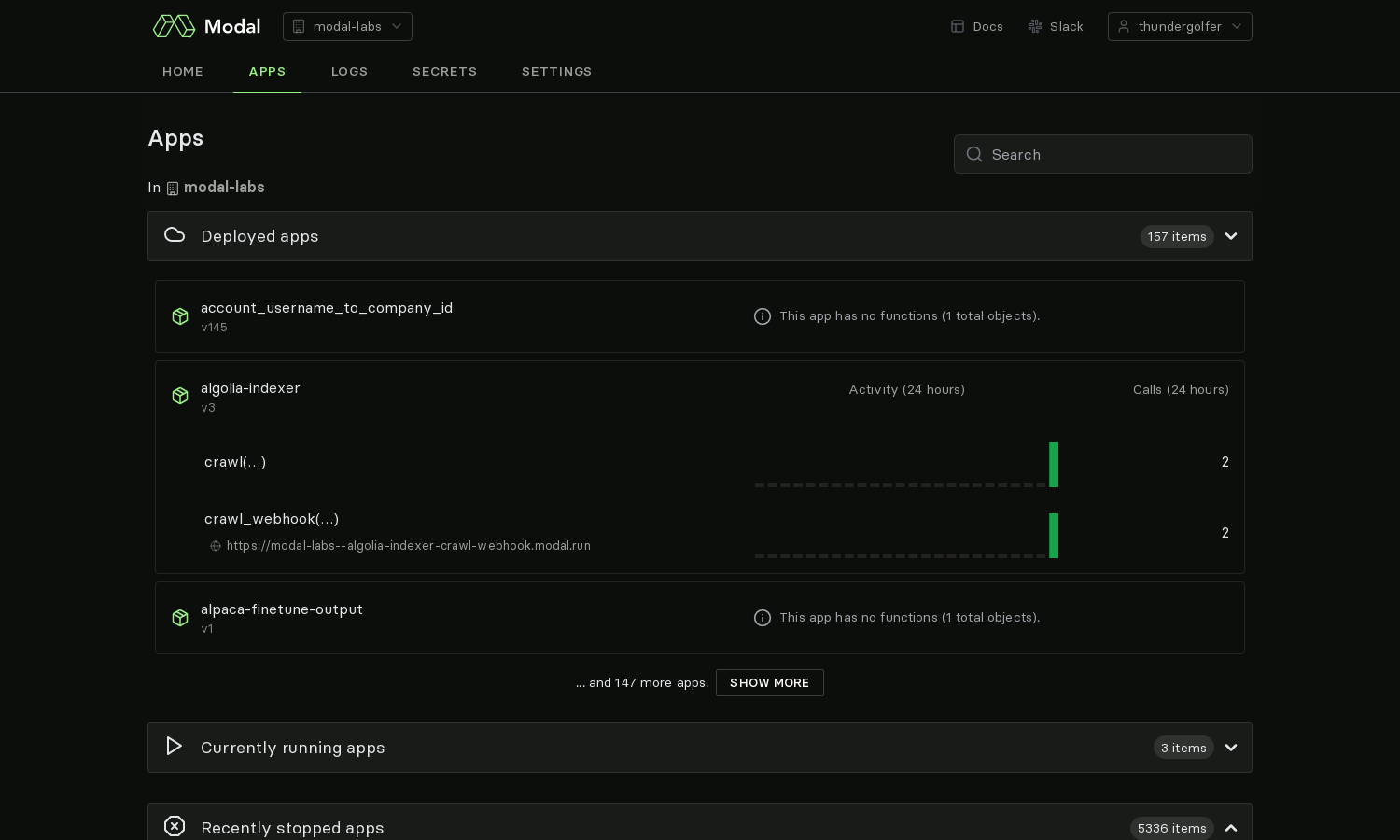This screenshot has width=1400, height=840.
Task: Click the cube icon for alpaca-finetune-output
Action: coord(180,618)
